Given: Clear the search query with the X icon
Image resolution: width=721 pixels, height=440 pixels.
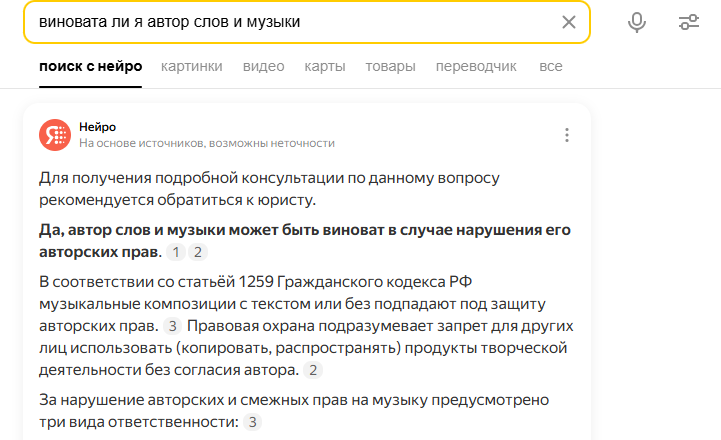Looking at the screenshot, I should click(569, 22).
